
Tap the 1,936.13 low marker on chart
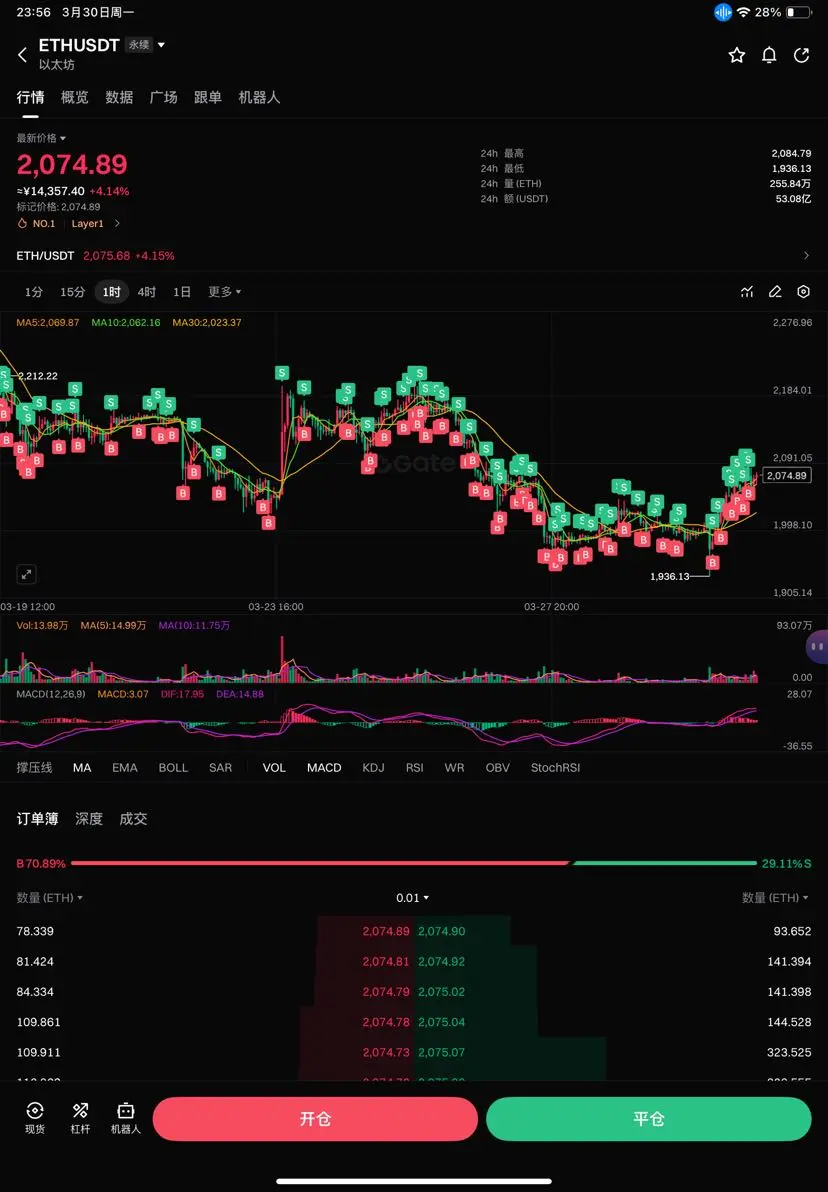(x=670, y=576)
